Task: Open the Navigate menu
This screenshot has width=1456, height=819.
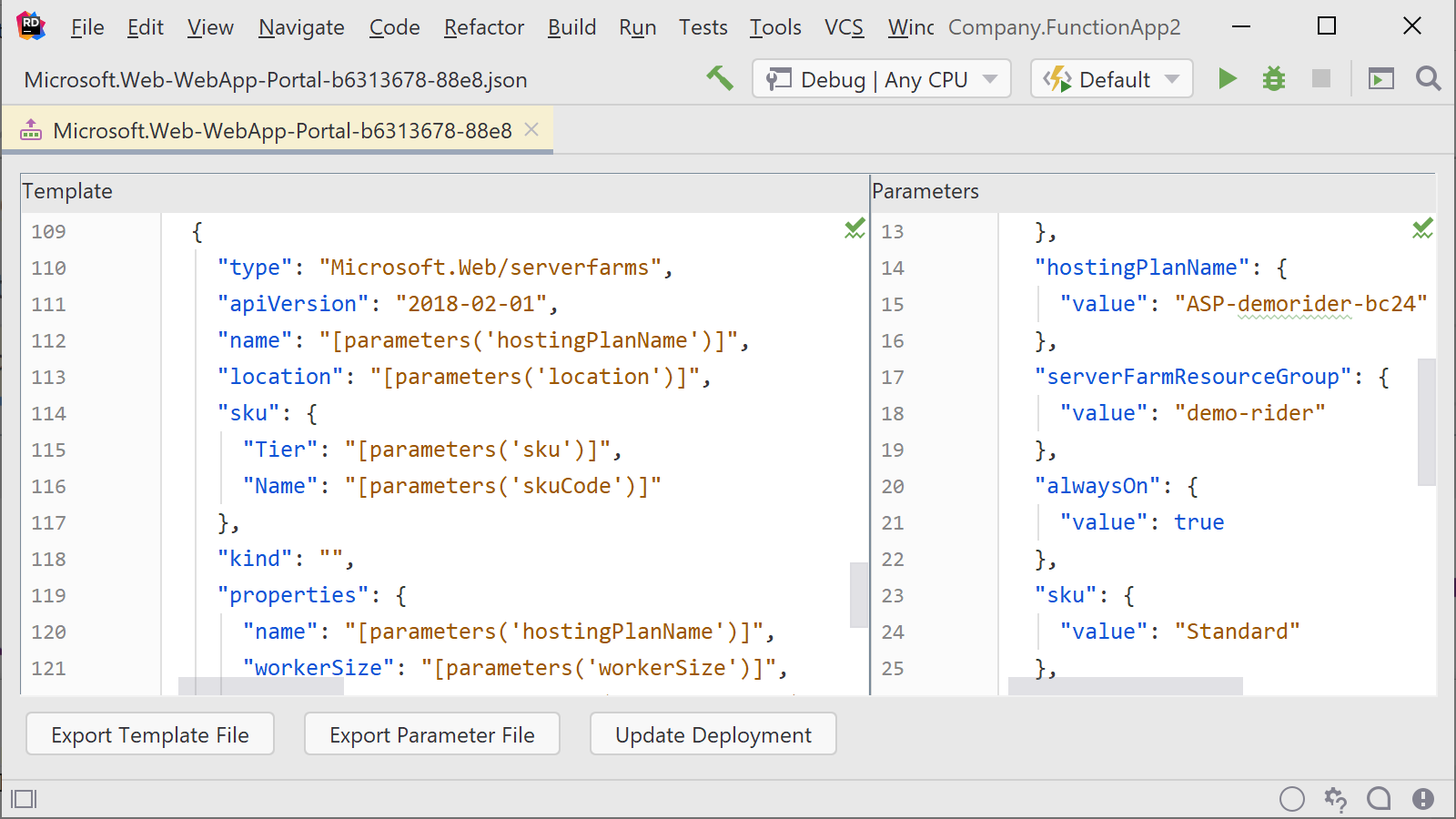Action: point(301,27)
